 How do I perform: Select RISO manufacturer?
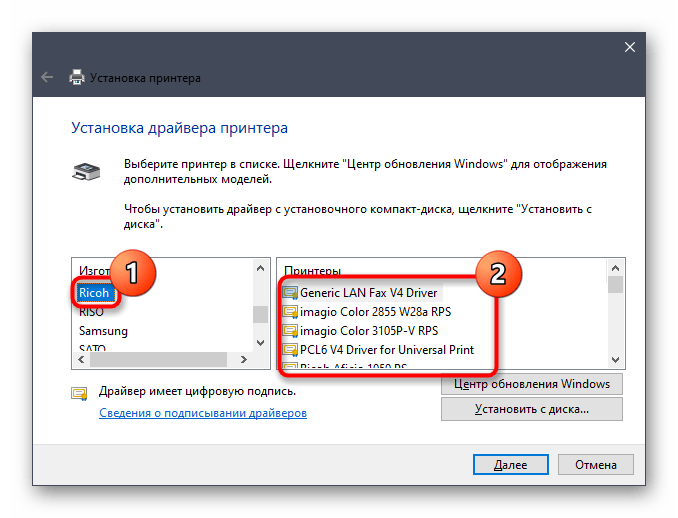click(92, 312)
